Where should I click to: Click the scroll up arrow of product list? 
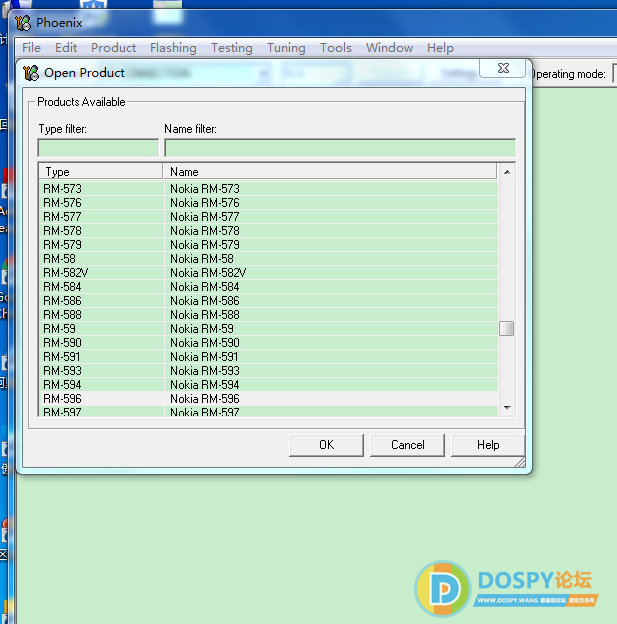pos(507,172)
